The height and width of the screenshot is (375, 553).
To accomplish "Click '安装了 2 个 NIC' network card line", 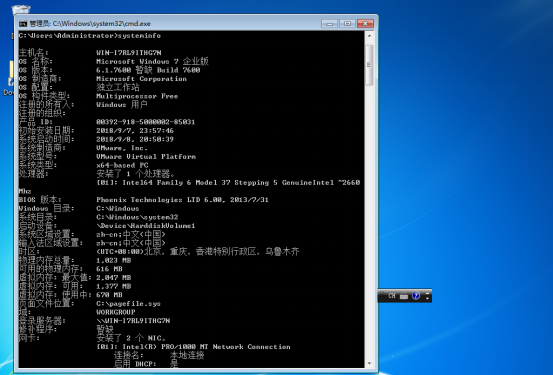I will 131,338.
